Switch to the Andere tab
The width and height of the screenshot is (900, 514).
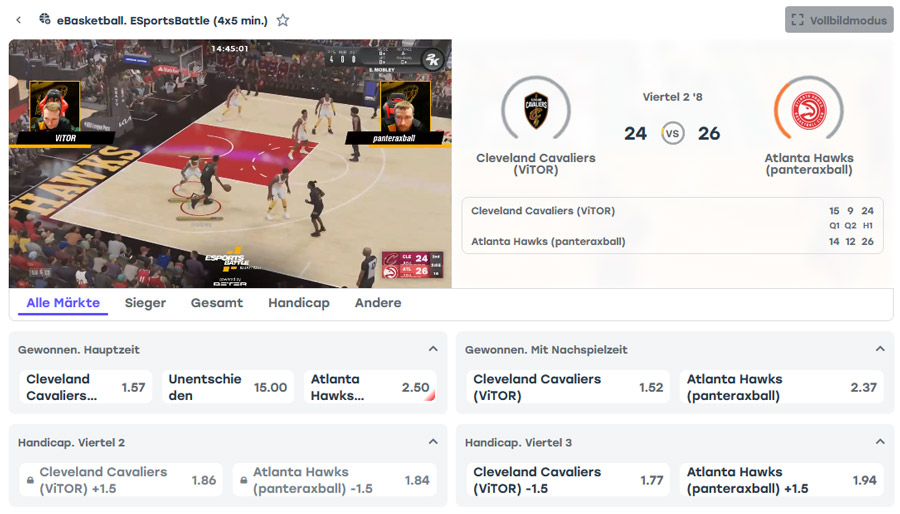pyautogui.click(x=378, y=303)
